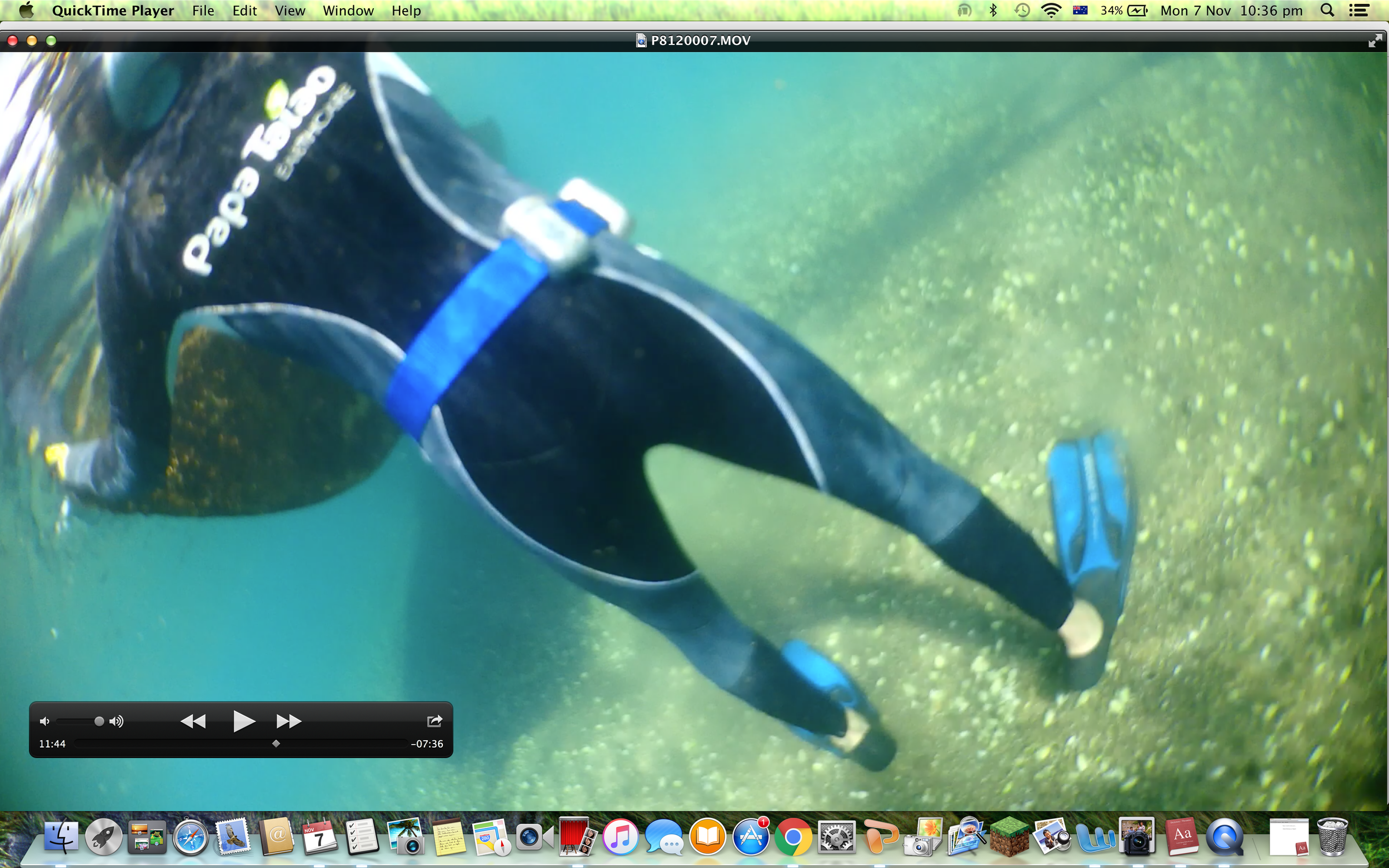Launch Google Chrome from the Dock
This screenshot has height=868, width=1389.
pos(793,837)
